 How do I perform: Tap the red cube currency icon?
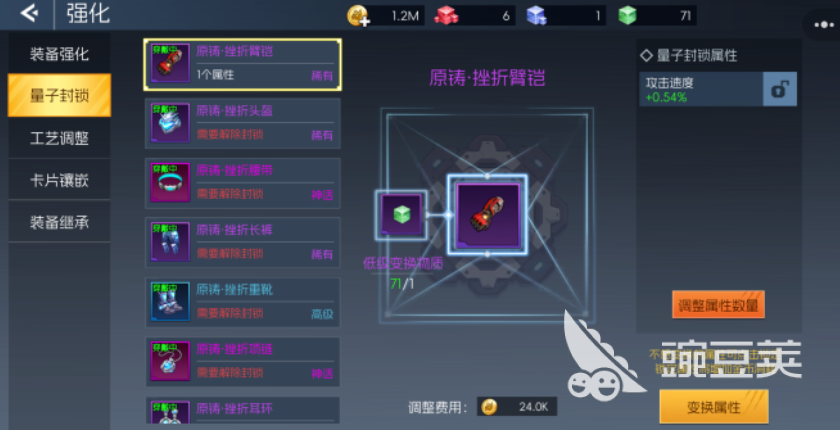click(446, 16)
